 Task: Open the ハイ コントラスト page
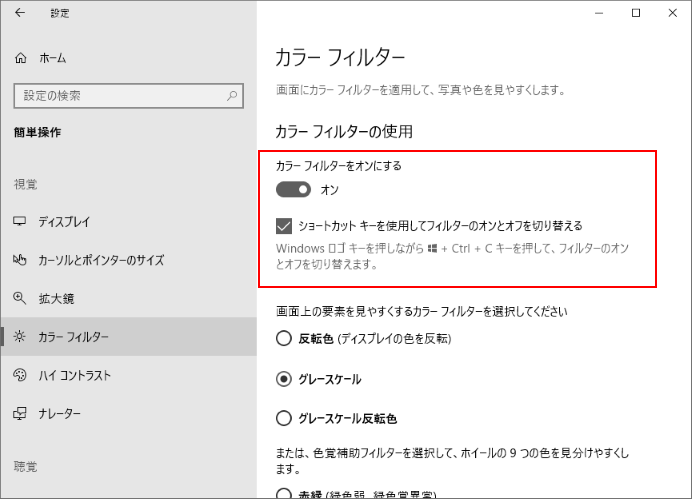(128, 375)
